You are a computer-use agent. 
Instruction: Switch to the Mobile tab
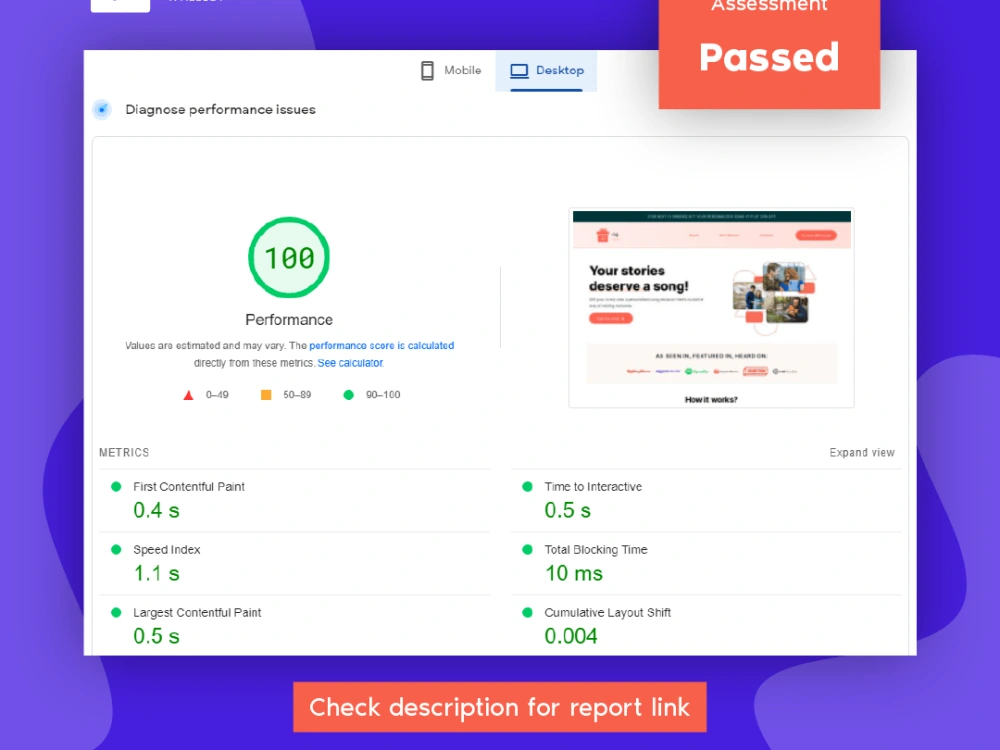pos(451,71)
